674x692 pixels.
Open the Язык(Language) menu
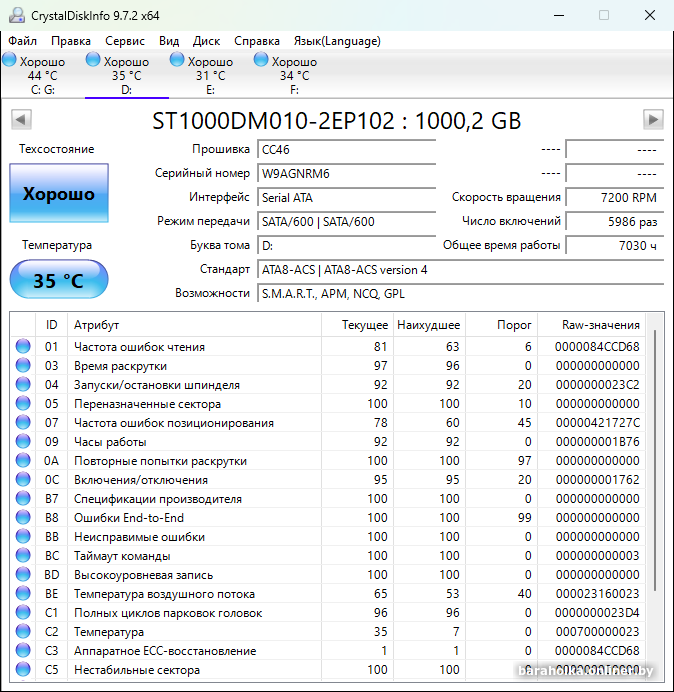point(337,41)
